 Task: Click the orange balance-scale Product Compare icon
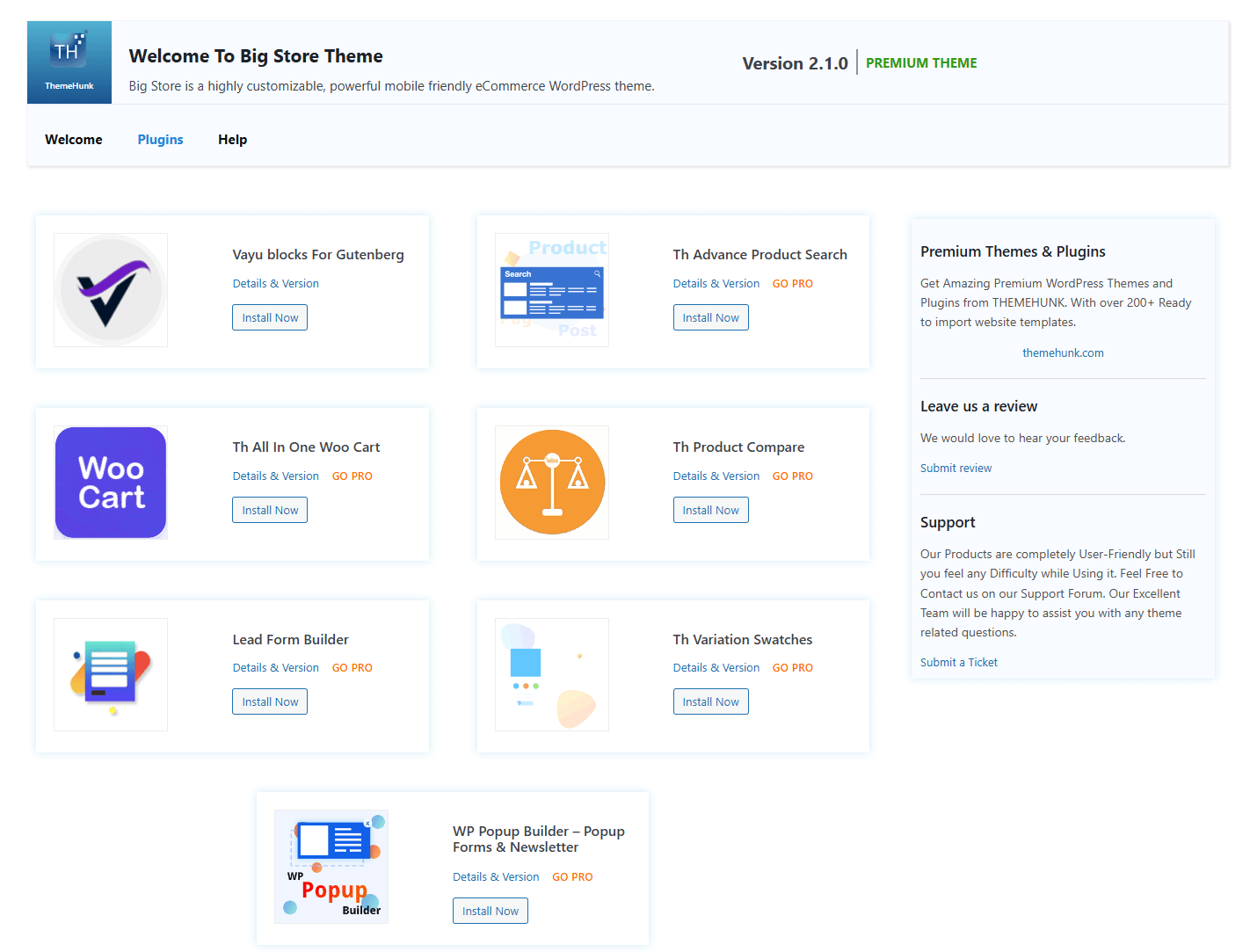click(x=552, y=483)
